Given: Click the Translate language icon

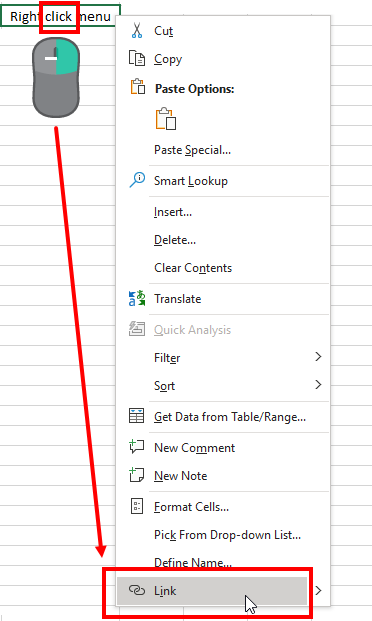Looking at the screenshot, I should tap(137, 298).
